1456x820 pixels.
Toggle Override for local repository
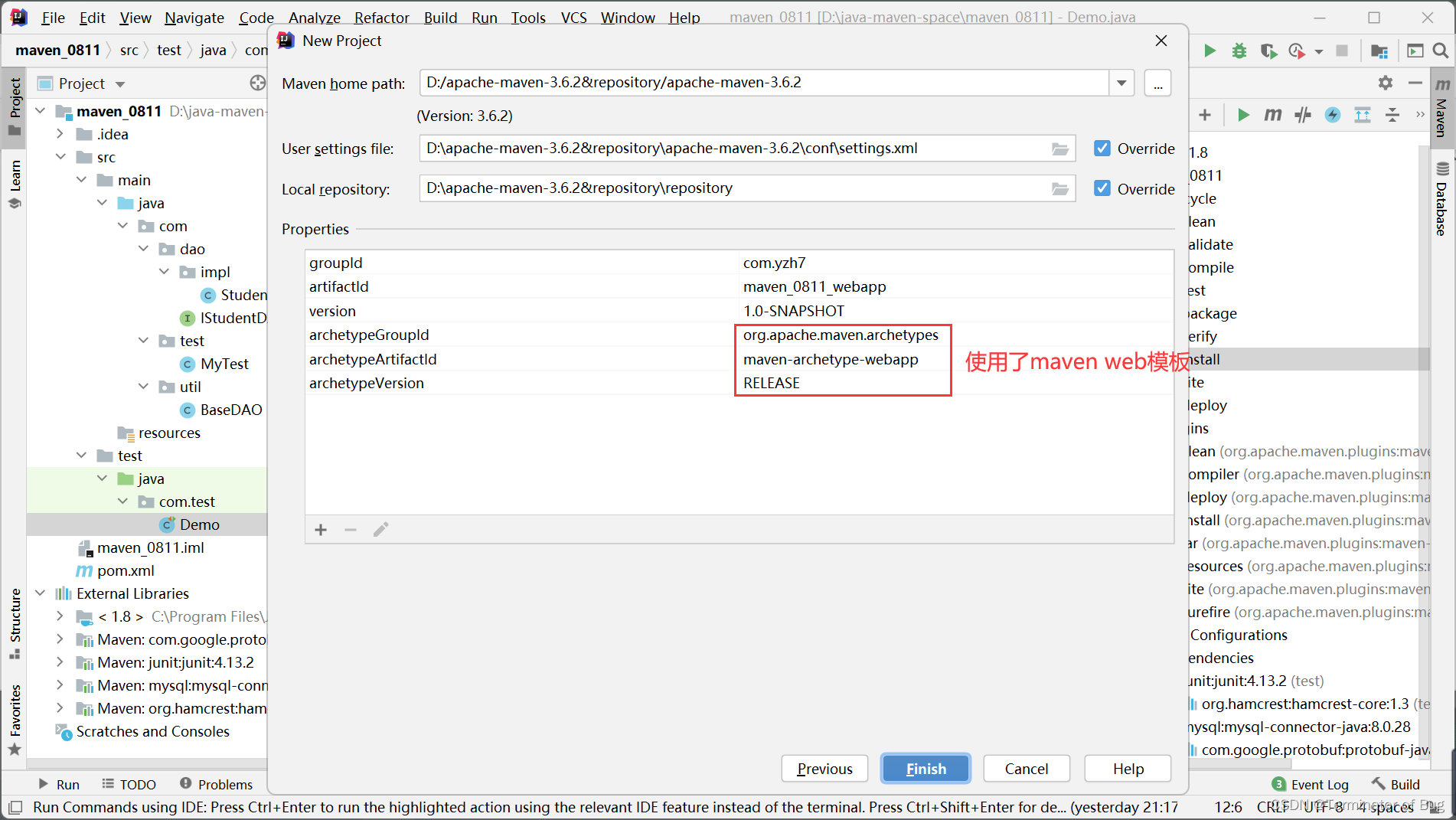pos(1102,188)
